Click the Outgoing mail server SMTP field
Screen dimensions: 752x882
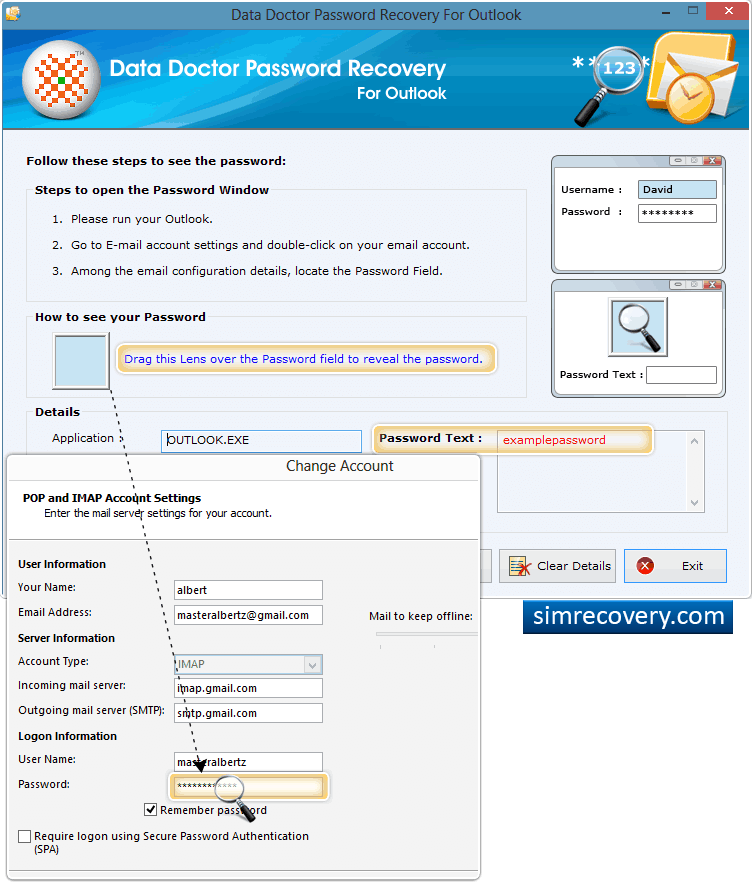click(248, 713)
